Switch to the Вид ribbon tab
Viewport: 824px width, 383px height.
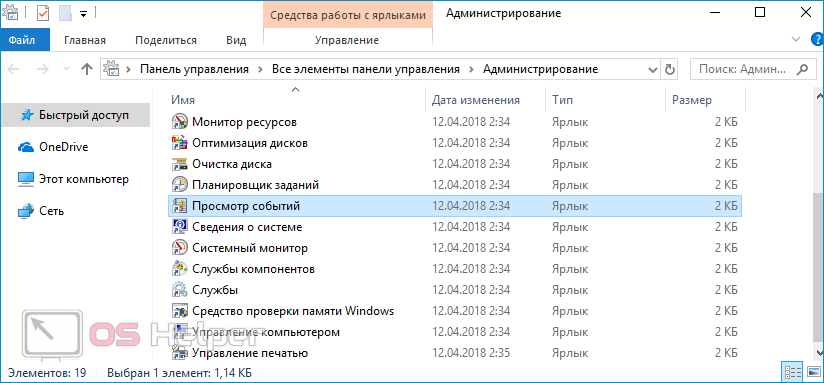(236, 40)
